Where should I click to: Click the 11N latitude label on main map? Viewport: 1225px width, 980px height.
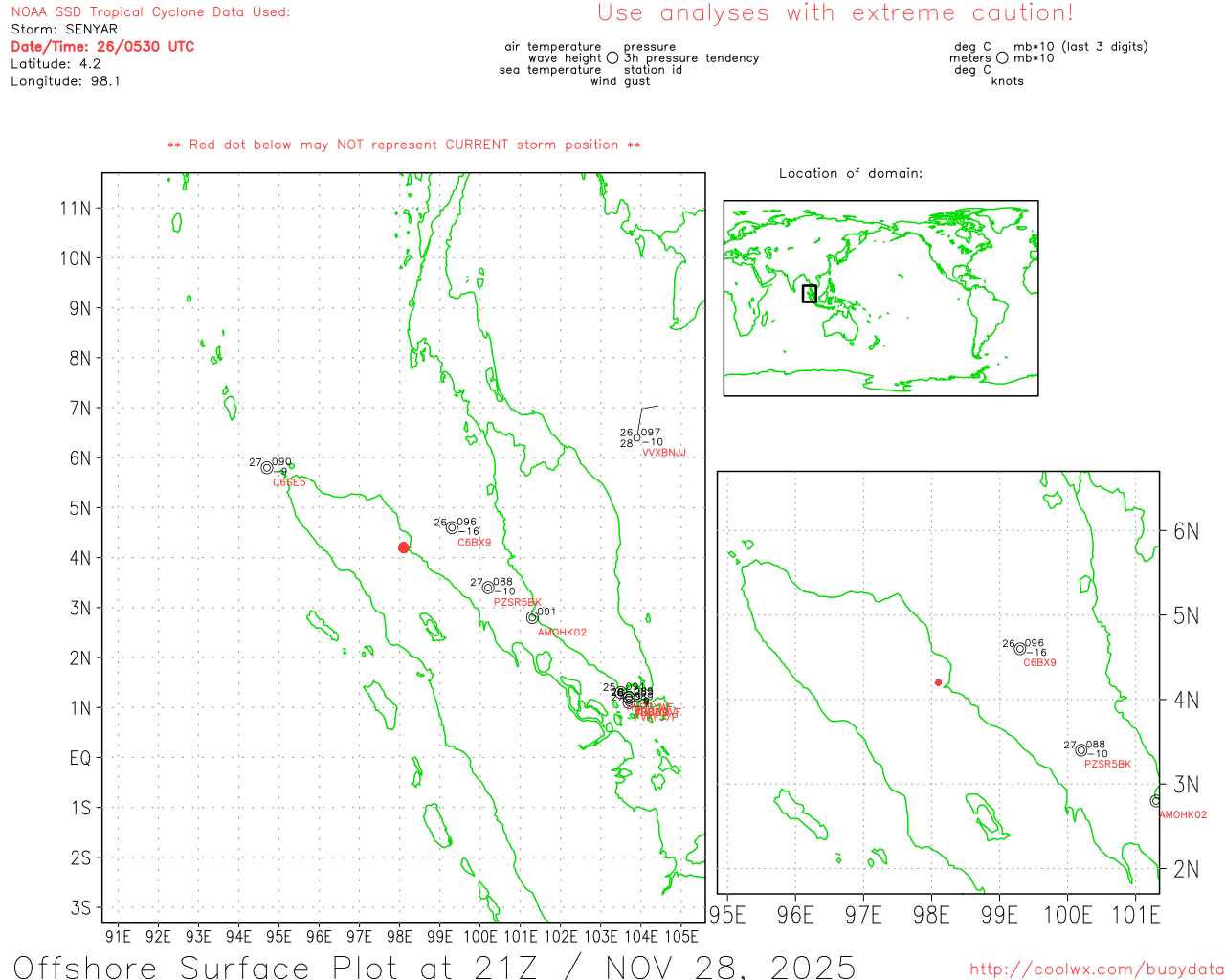click(76, 209)
